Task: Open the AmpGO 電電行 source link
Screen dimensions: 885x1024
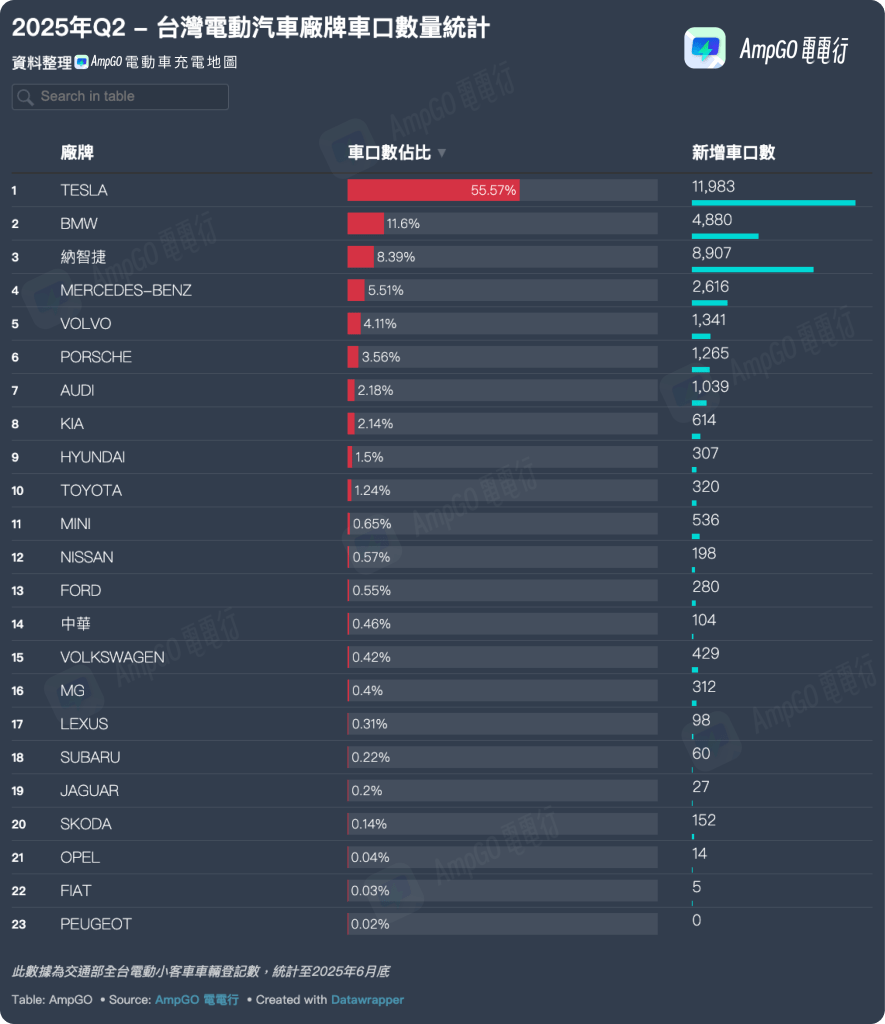Action: (196, 999)
